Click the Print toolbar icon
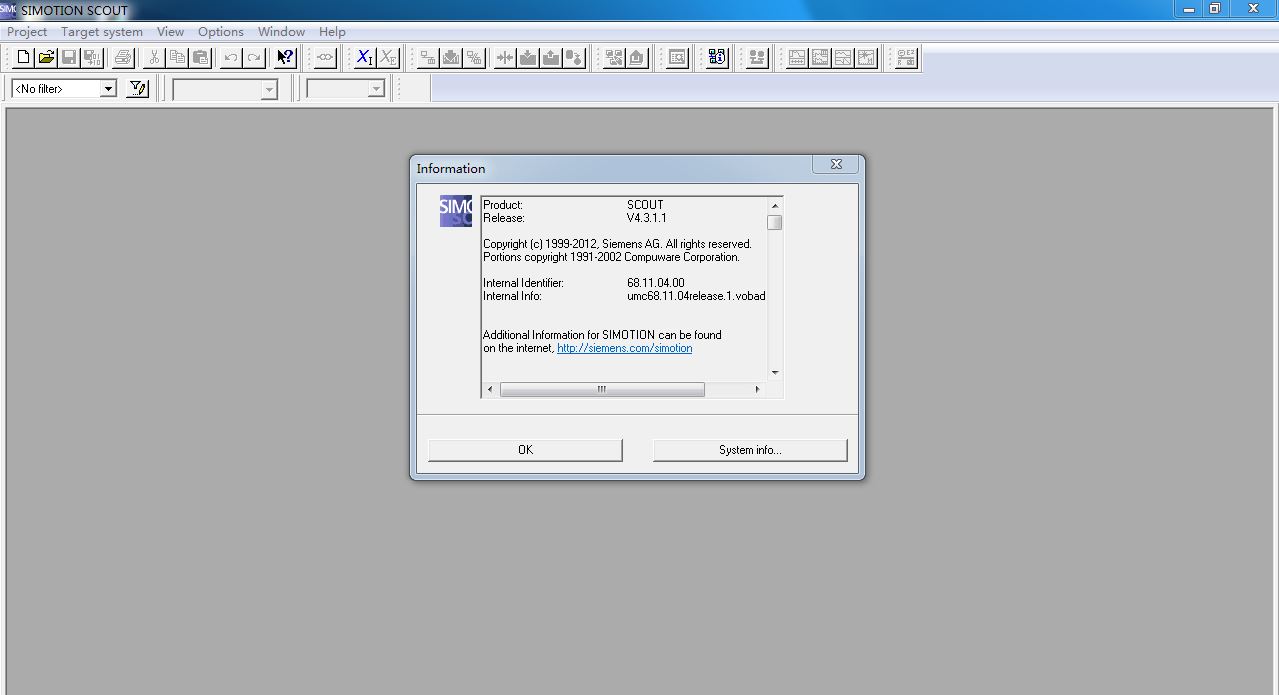The width and height of the screenshot is (1279, 695). tap(123, 58)
